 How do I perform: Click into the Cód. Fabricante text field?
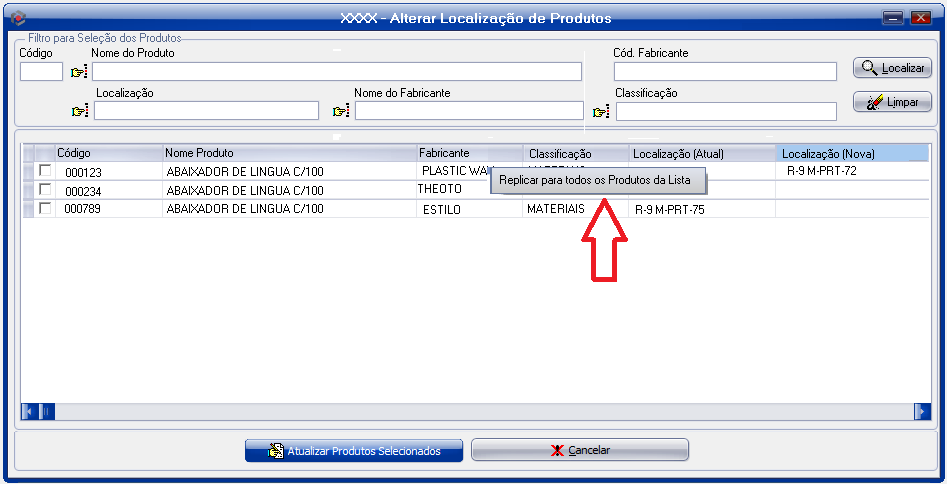(x=725, y=72)
